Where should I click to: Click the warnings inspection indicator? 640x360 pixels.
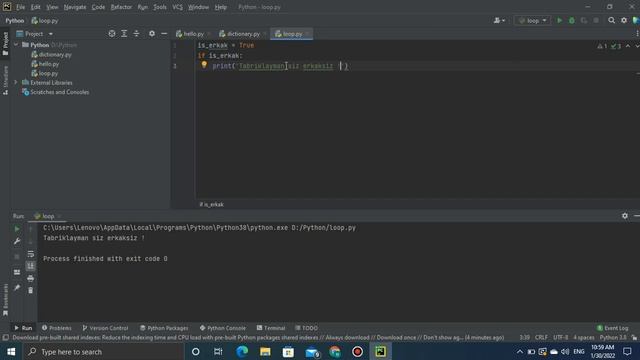[x=602, y=46]
